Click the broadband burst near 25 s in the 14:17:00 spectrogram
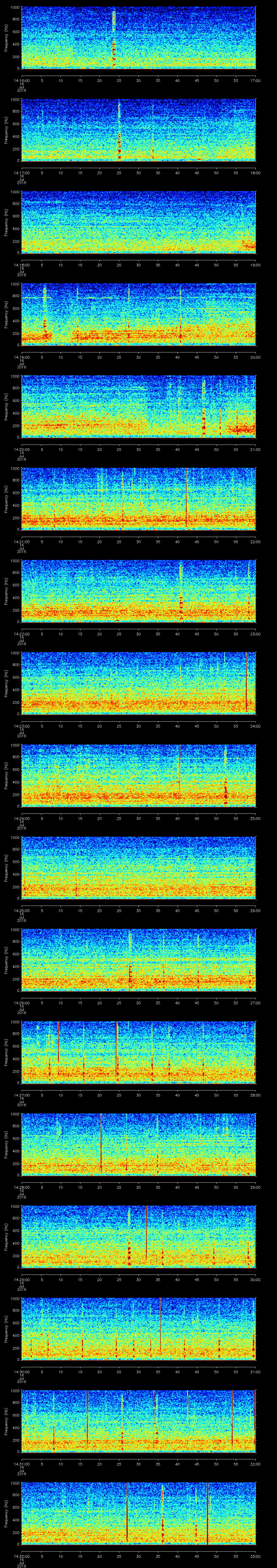277x1568 pixels. pyautogui.click(x=119, y=130)
